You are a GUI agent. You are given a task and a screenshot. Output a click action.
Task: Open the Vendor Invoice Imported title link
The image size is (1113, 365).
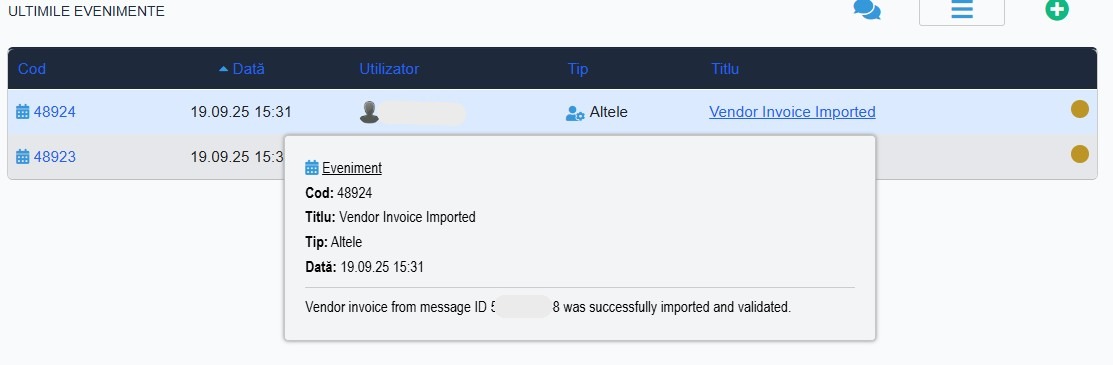(792, 111)
